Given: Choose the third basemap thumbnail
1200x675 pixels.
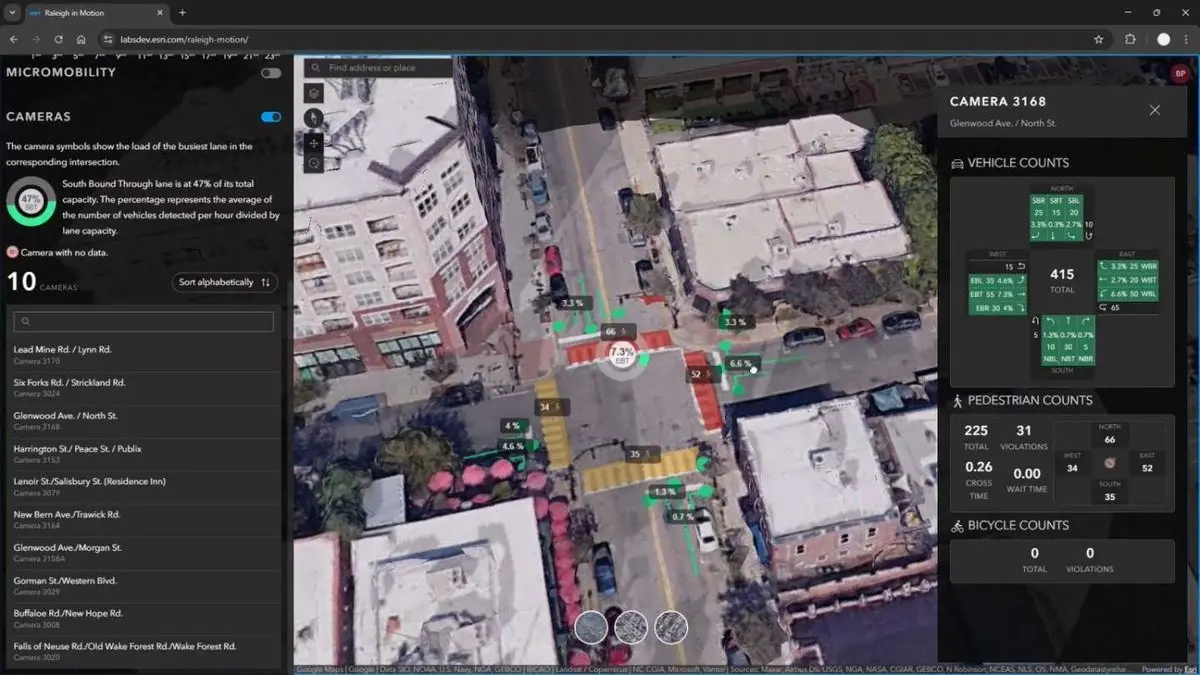Looking at the screenshot, I should pos(671,627).
